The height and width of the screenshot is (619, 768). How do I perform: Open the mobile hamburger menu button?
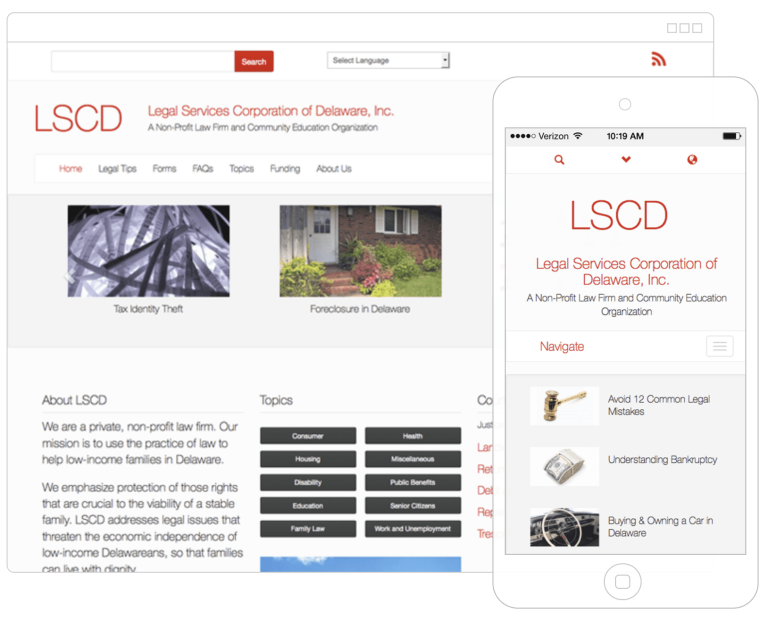coord(720,346)
